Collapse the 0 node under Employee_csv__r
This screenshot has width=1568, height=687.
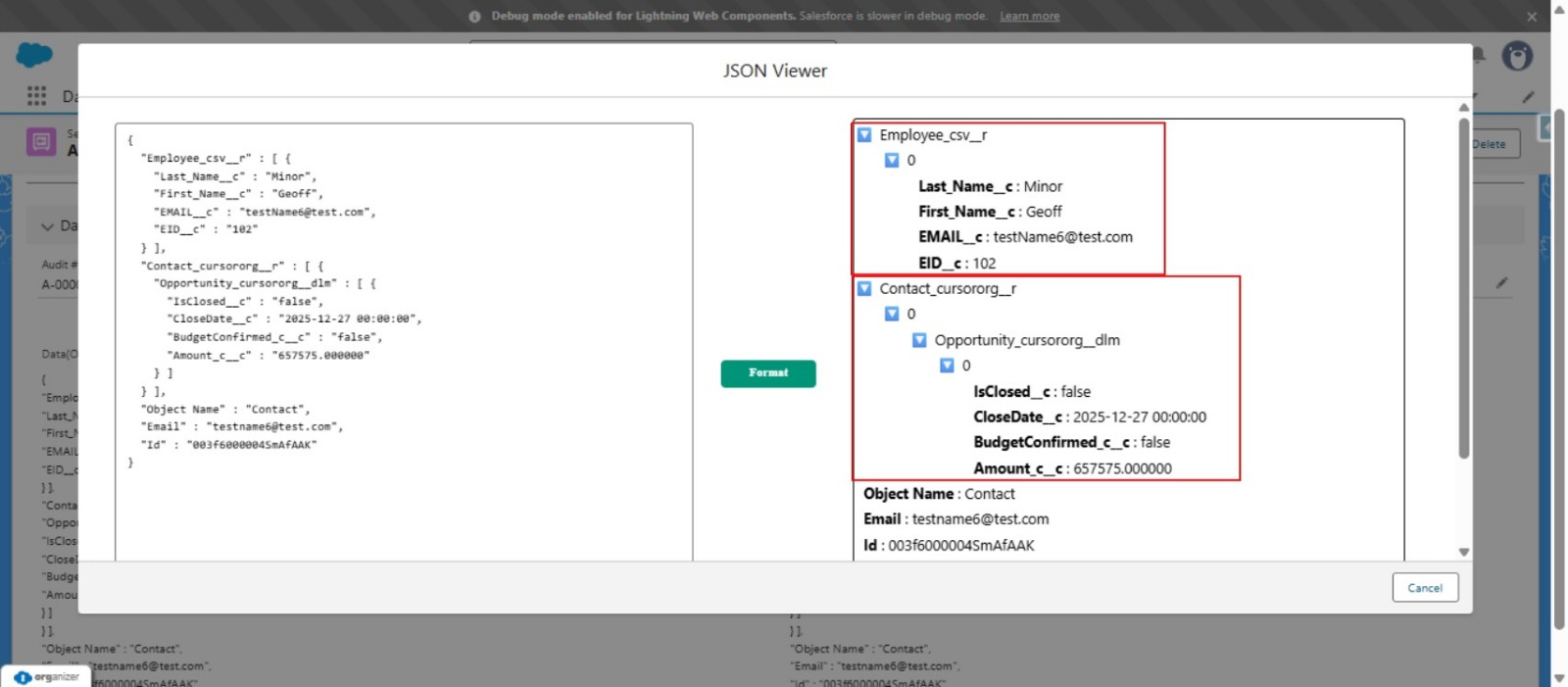pos(892,161)
